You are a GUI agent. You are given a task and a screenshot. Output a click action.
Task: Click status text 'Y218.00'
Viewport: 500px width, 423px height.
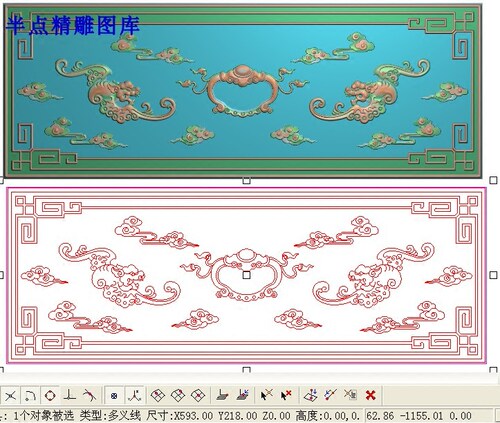(x=237, y=416)
